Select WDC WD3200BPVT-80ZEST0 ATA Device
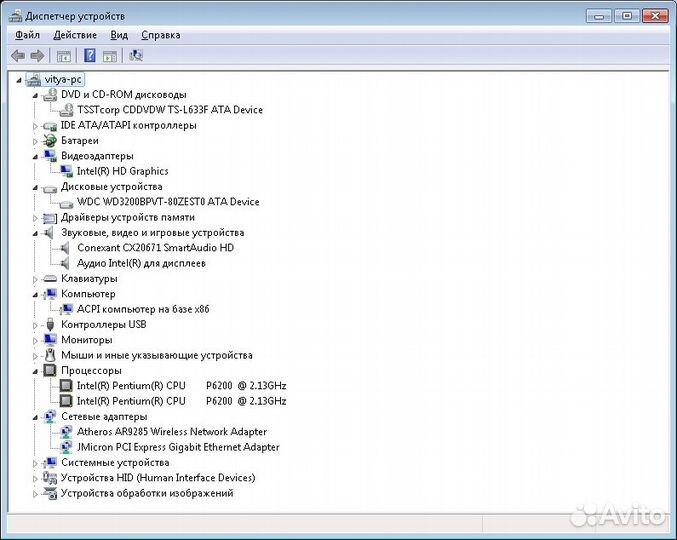Screen dimensions: 677x540 tap(168, 202)
